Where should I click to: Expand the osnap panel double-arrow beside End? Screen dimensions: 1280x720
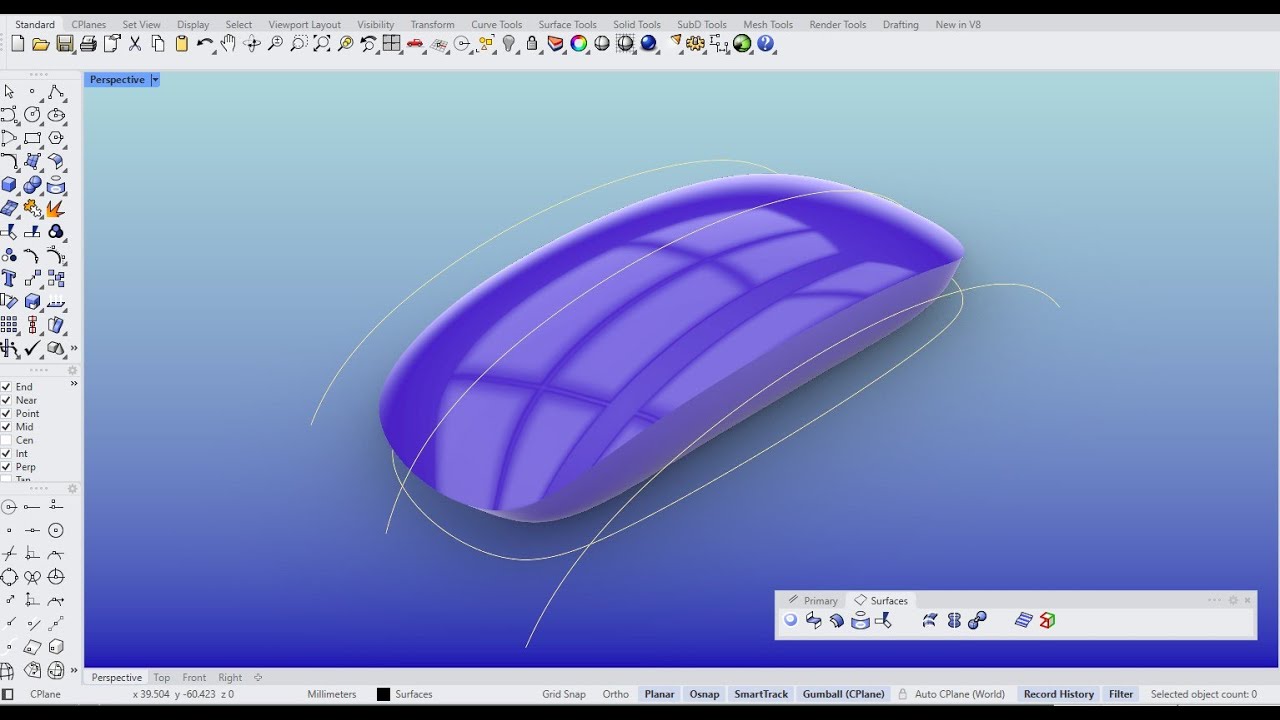[73, 384]
